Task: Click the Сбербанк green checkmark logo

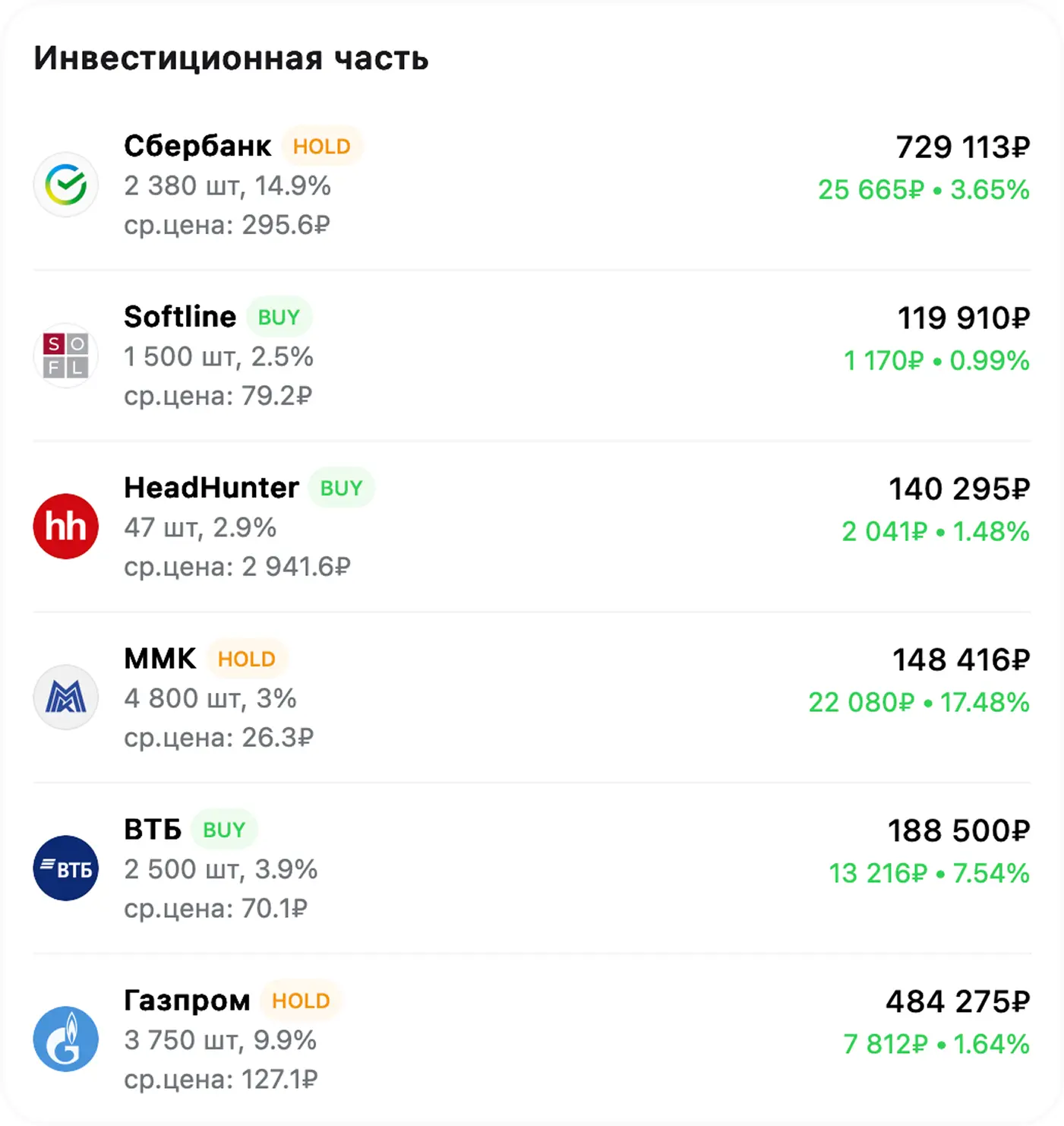Action: click(66, 185)
